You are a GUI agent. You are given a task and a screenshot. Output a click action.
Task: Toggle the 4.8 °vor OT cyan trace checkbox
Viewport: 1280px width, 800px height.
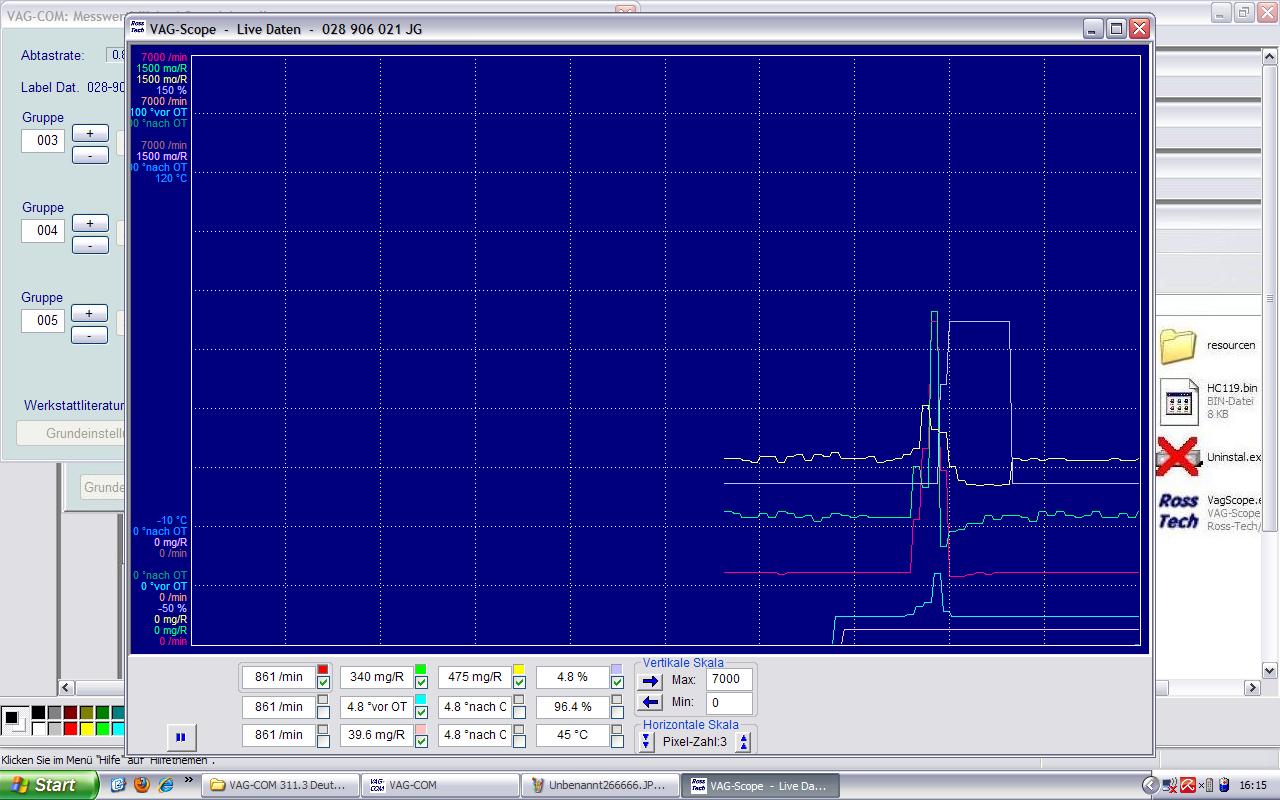(421, 712)
